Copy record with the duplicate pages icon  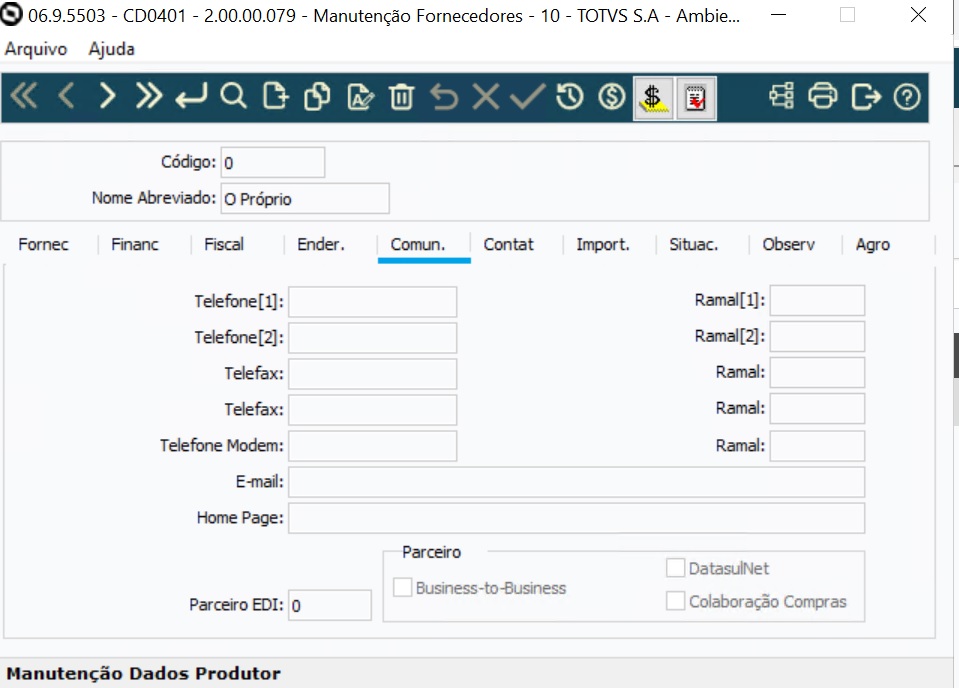[x=317, y=96]
